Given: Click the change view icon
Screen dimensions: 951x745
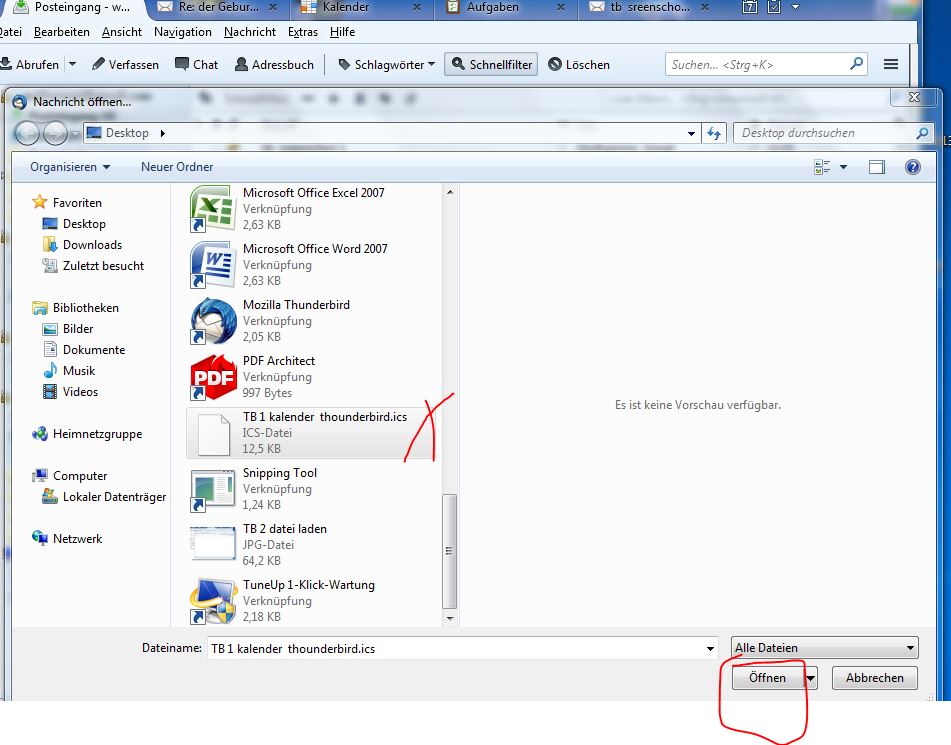Looking at the screenshot, I should [822, 167].
